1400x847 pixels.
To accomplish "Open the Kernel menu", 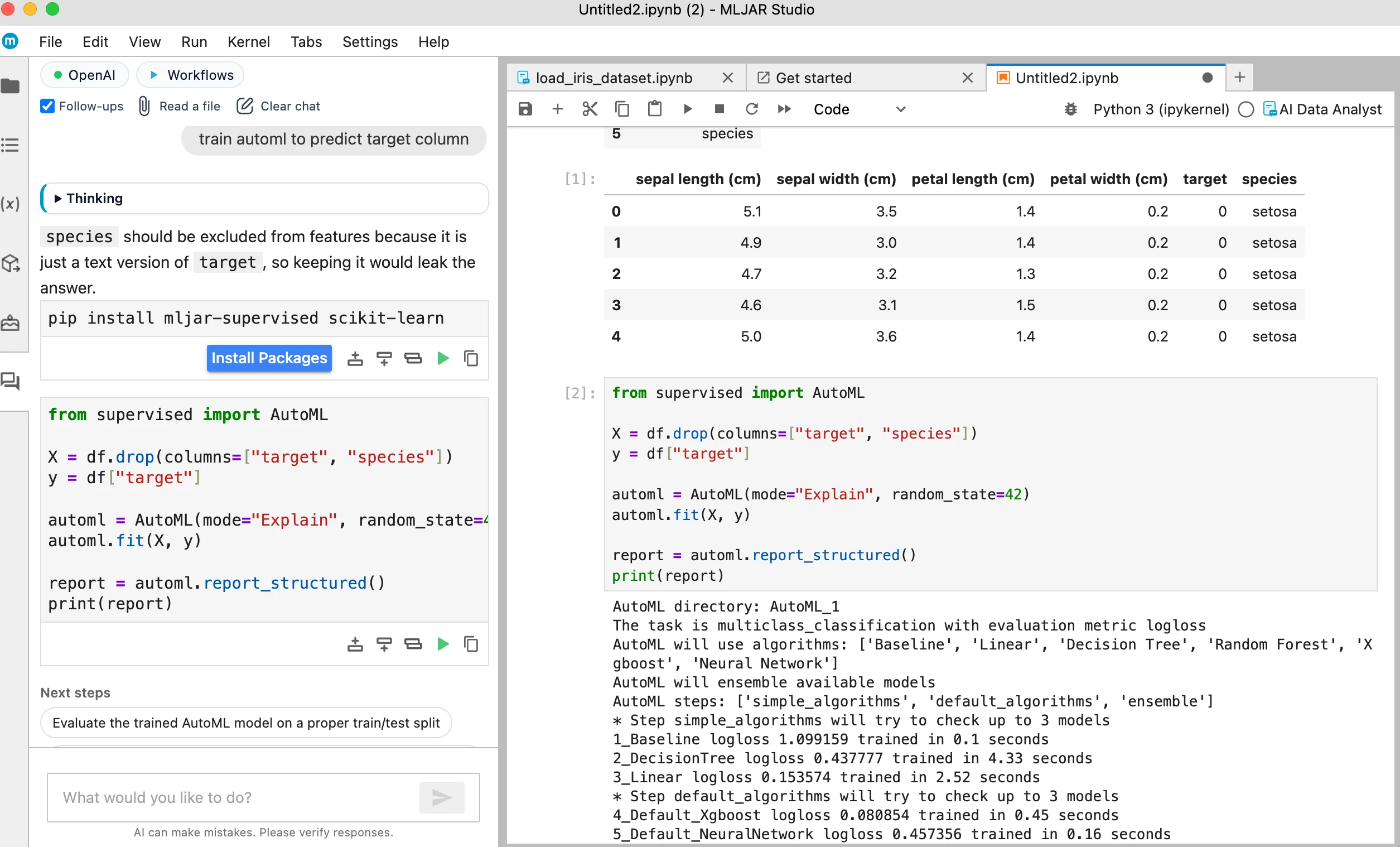I will 248,41.
